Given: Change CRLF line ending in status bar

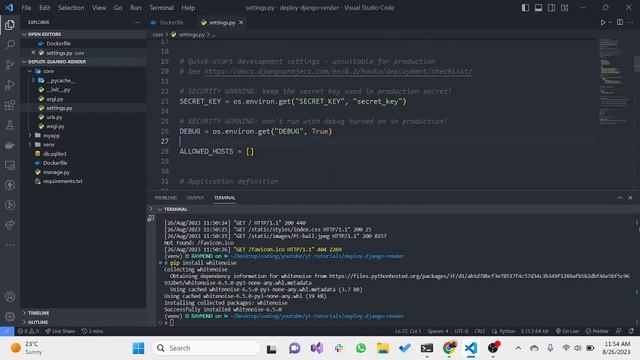Looking at the screenshot, I should (x=480, y=331).
